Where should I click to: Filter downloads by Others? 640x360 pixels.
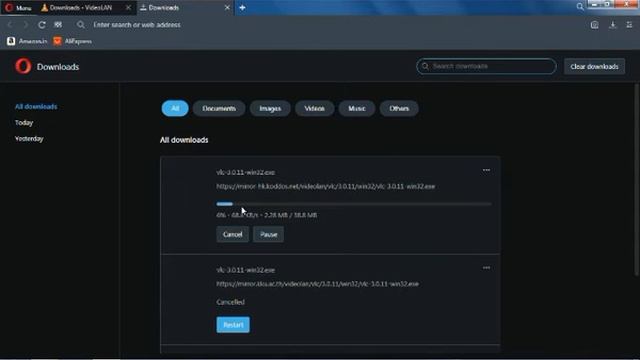point(399,109)
